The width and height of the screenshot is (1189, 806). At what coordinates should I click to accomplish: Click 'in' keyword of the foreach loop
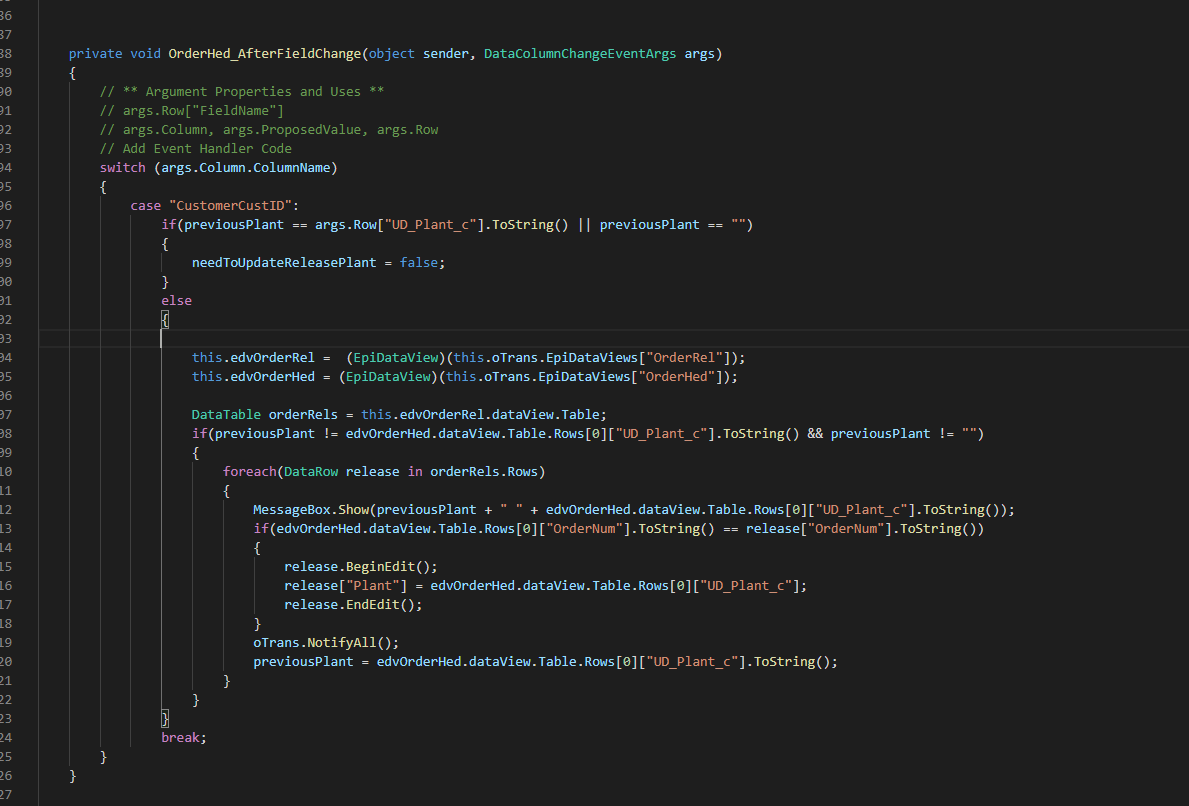pyautogui.click(x=415, y=472)
